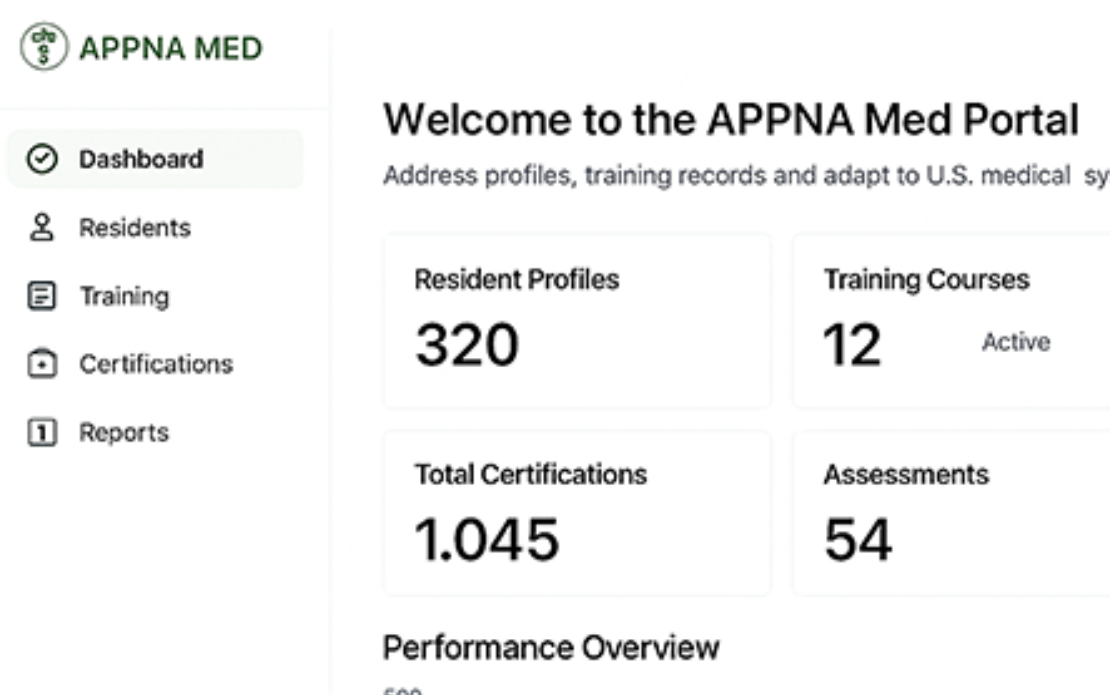1110x695 pixels.
Task: Open the Assessments card
Action: (951, 513)
